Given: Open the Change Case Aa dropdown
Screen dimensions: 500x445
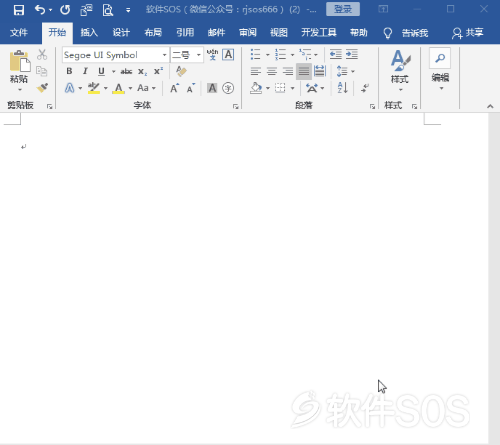Looking at the screenshot, I should click(x=146, y=88).
